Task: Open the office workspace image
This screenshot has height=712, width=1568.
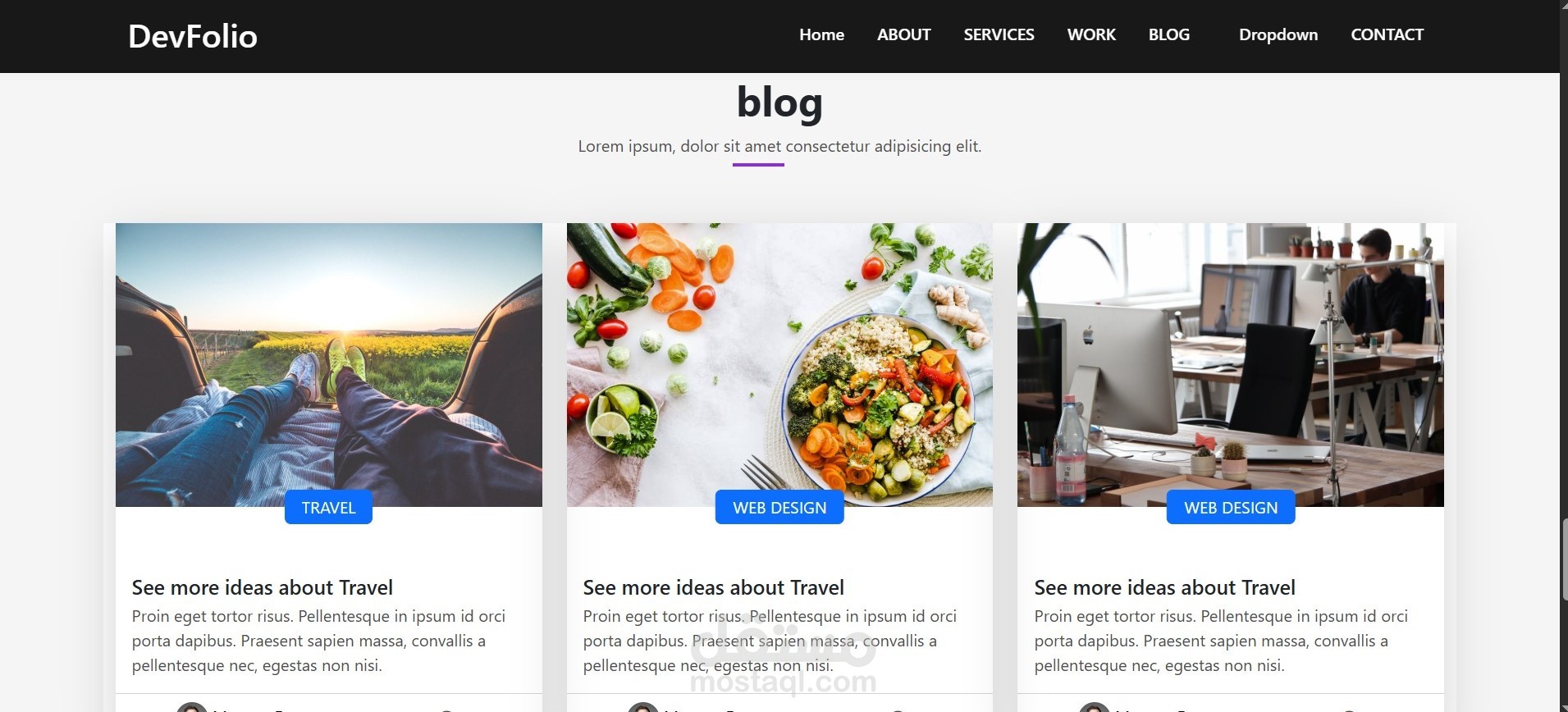Action: (1231, 365)
